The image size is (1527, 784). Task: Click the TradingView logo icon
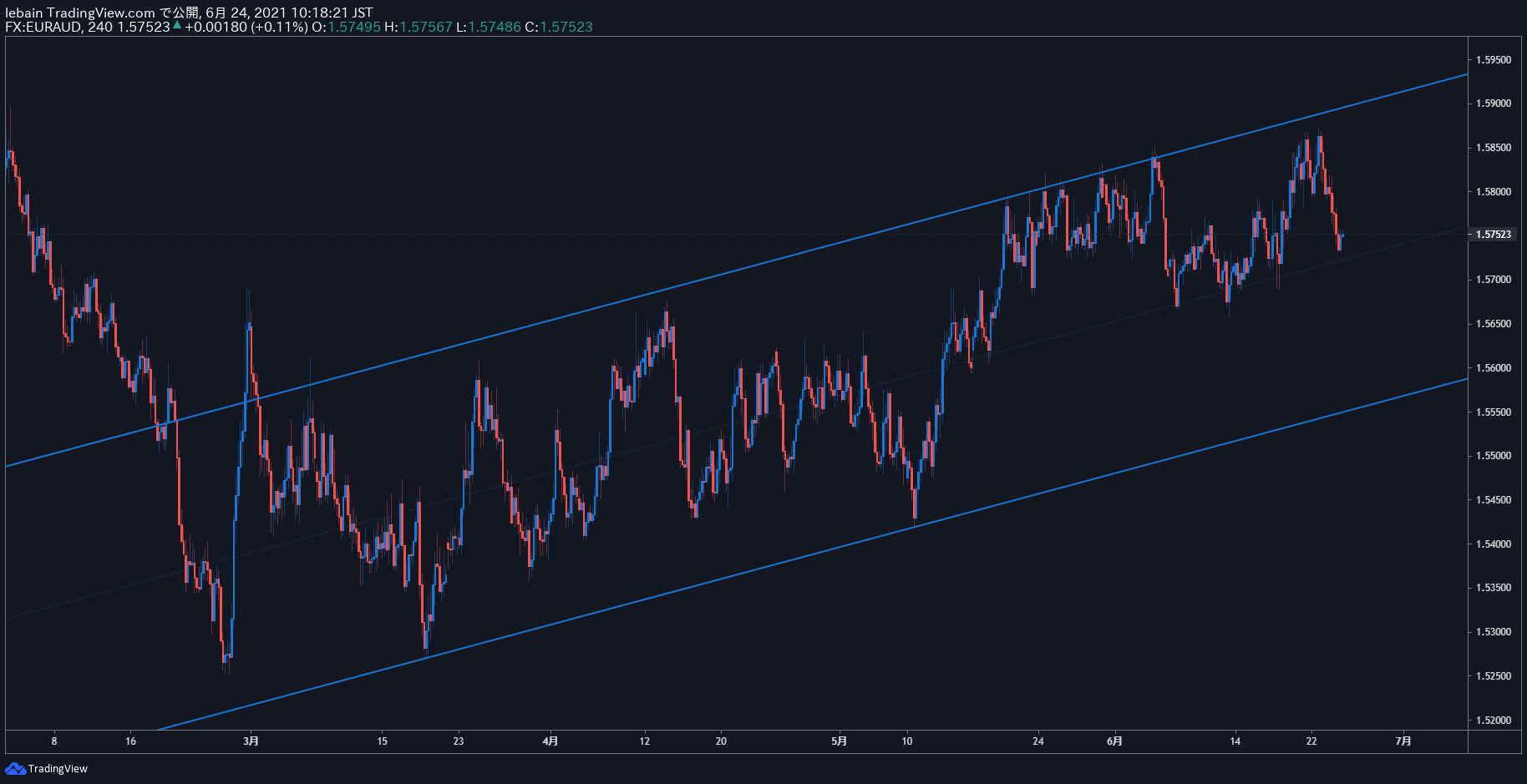coord(15,768)
